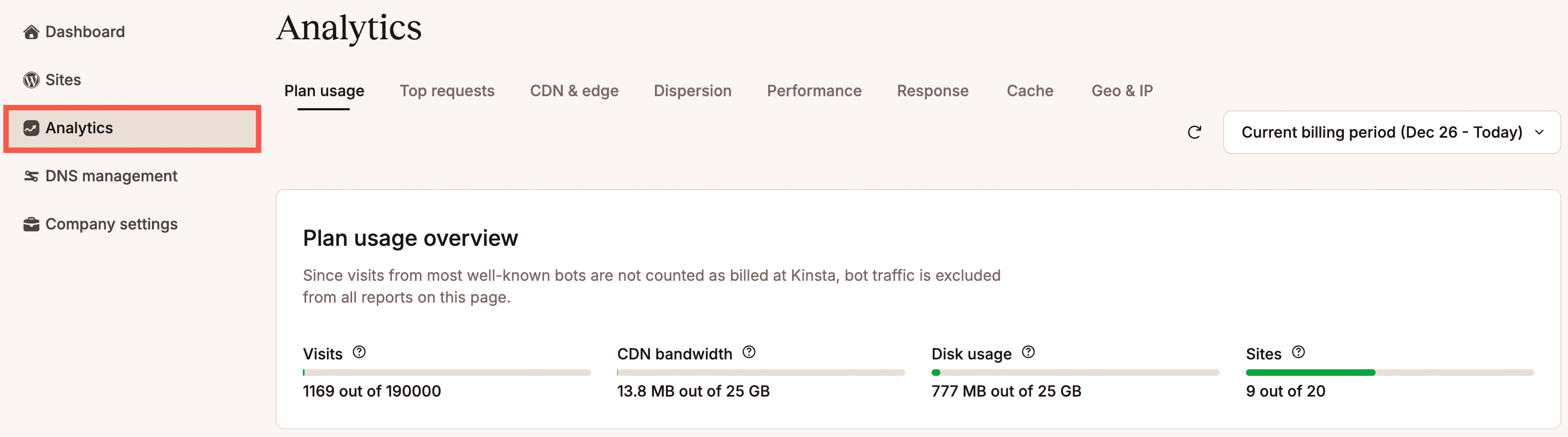Switch to the Top requests tab
This screenshot has width=1568, height=437.
pos(447,91)
